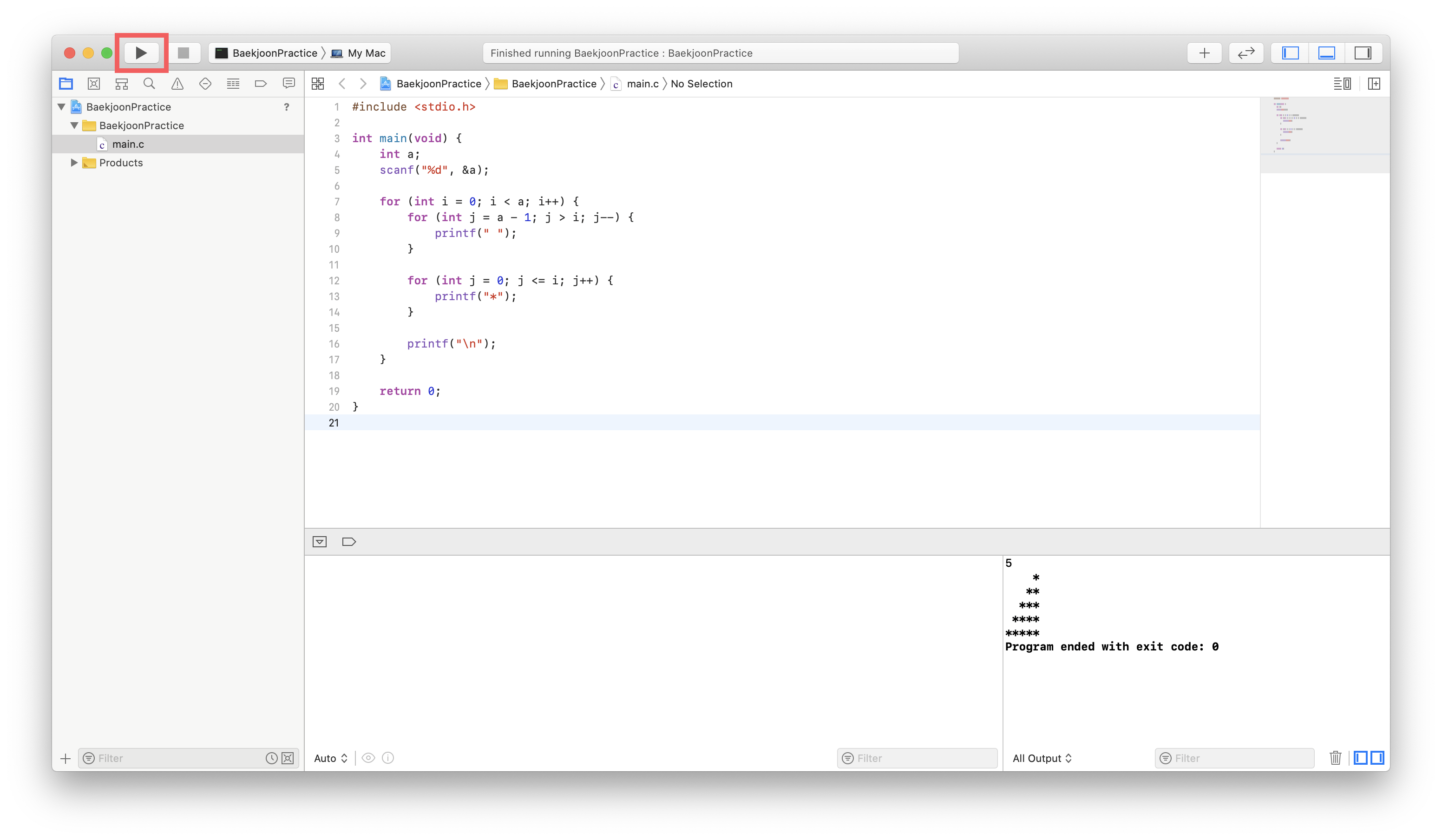Toggle the right Inspectors panel

point(1363,53)
